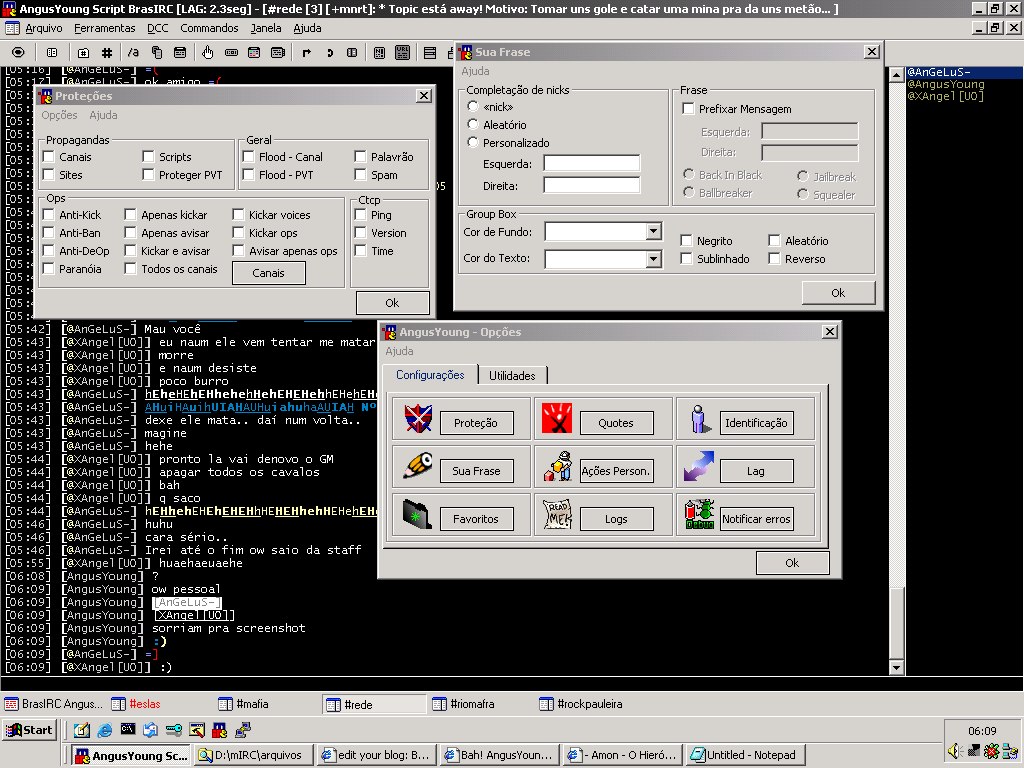Image resolution: width=1024 pixels, height=768 pixels.
Task: Click the person icon beside Identificação
Action: (x=699, y=419)
